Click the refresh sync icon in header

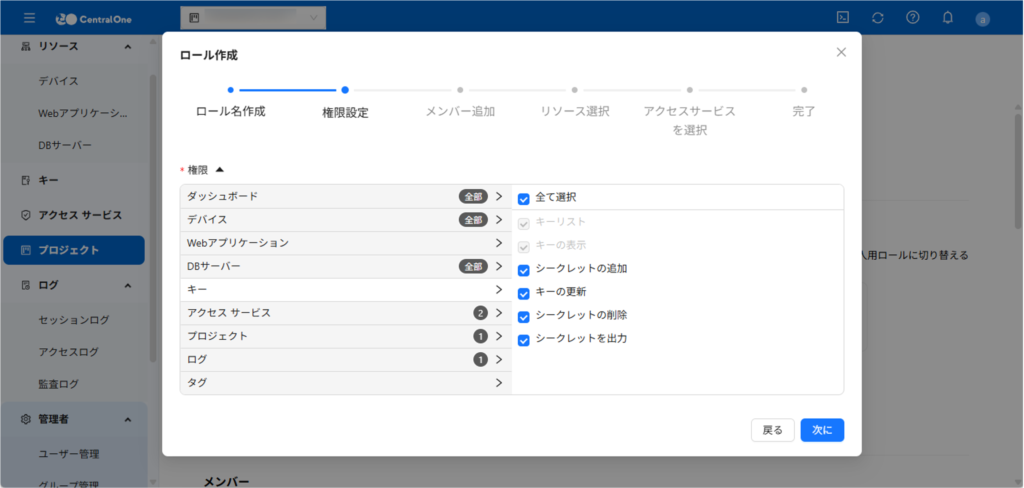pos(877,18)
